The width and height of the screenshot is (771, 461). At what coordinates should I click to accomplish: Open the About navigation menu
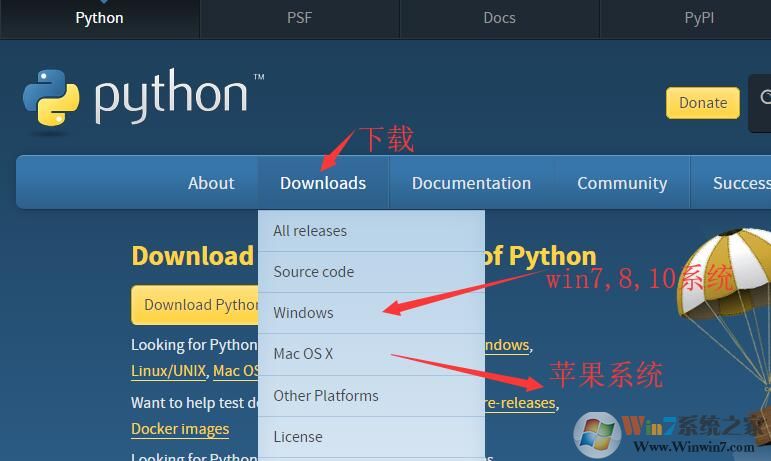point(211,183)
